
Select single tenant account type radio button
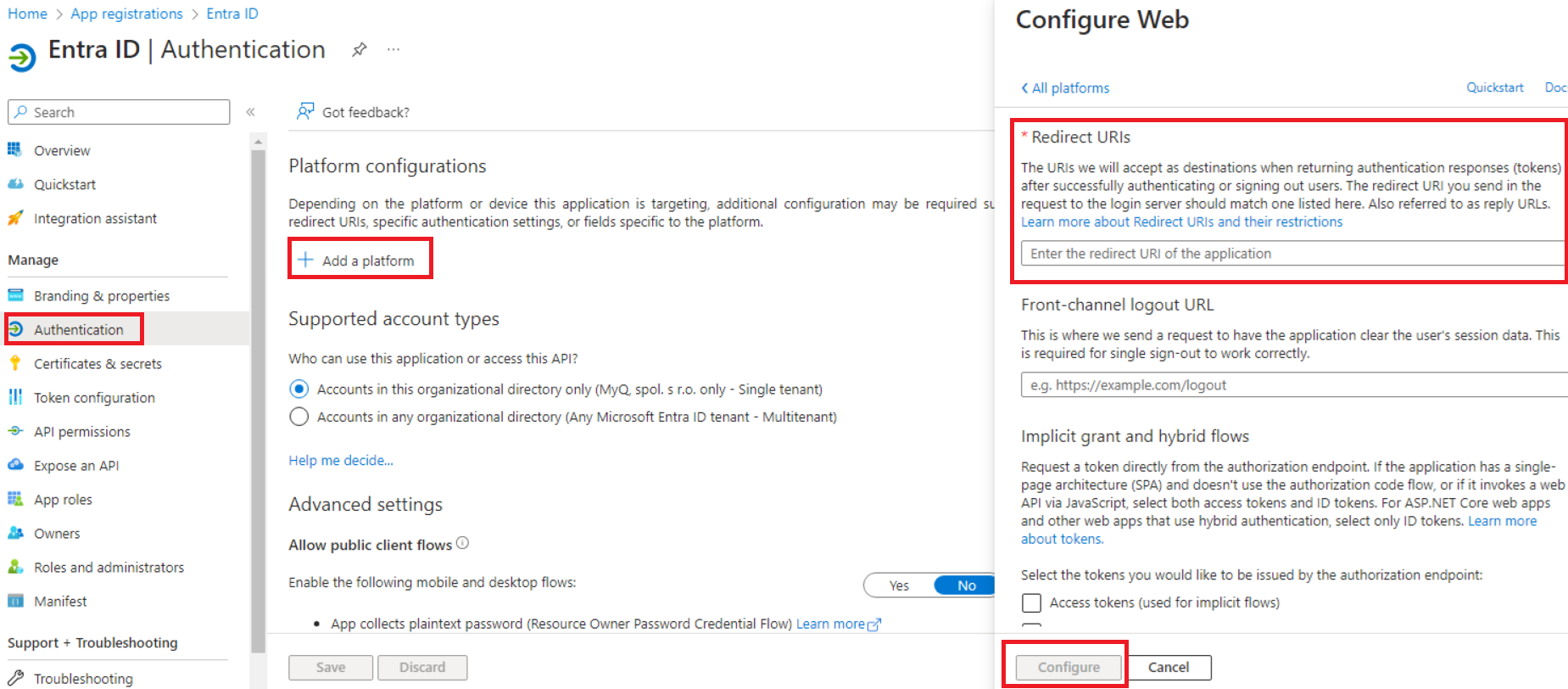pyautogui.click(x=299, y=389)
